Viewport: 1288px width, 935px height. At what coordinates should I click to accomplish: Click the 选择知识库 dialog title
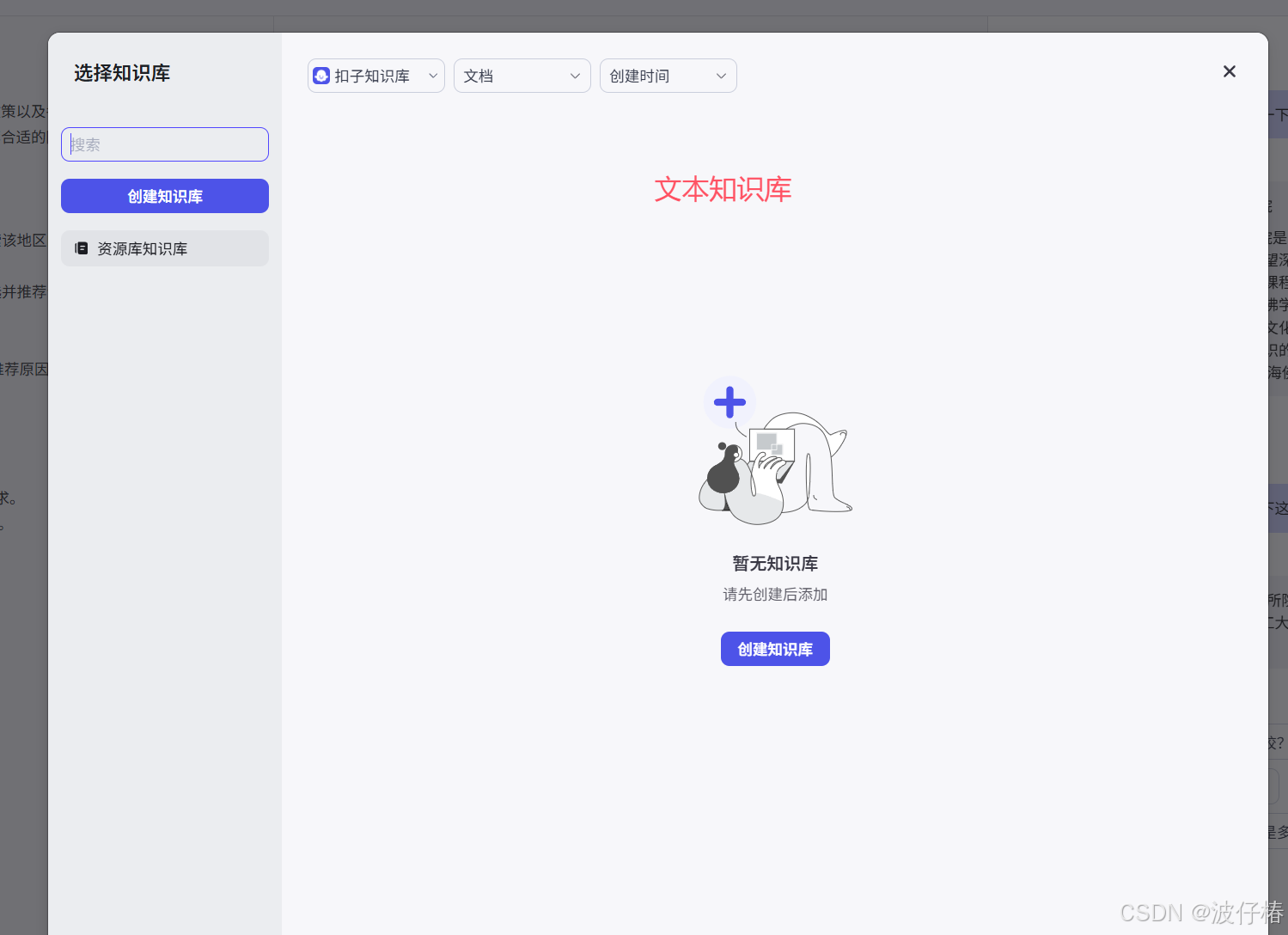pos(122,73)
